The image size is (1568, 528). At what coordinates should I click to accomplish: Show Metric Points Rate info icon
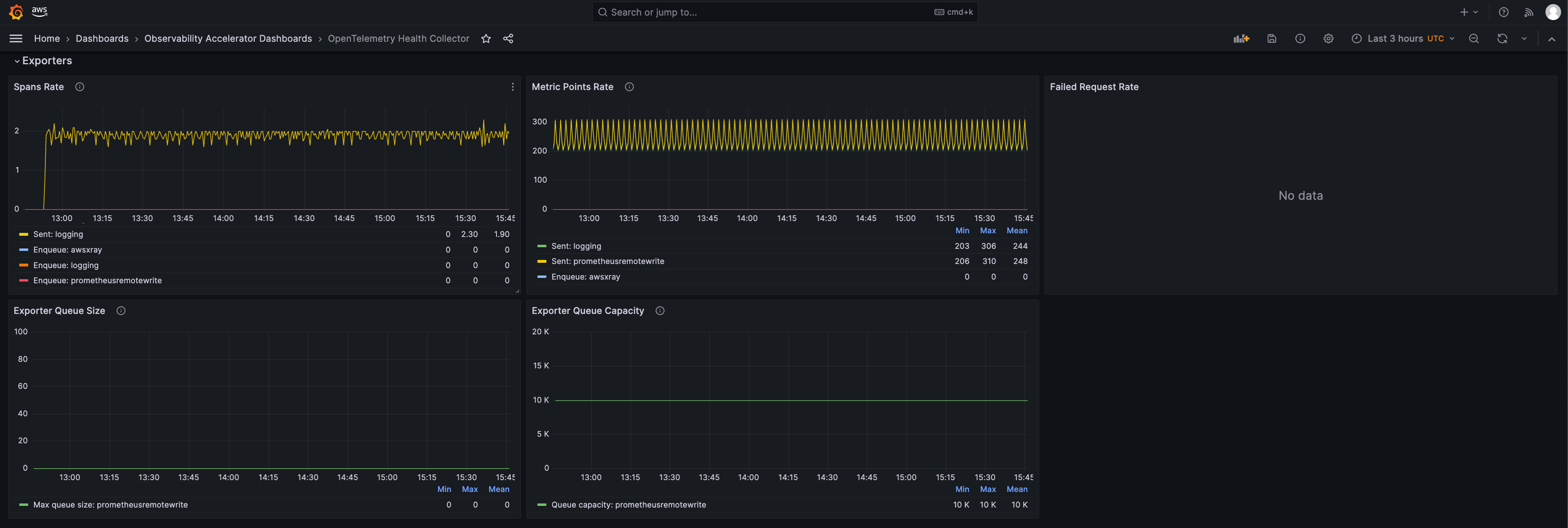[x=629, y=87]
